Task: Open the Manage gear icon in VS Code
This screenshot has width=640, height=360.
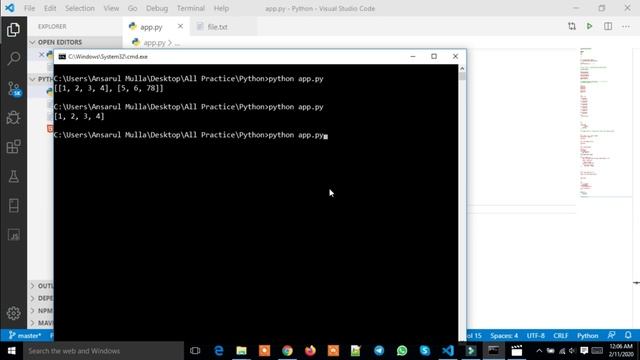Action: [13, 313]
